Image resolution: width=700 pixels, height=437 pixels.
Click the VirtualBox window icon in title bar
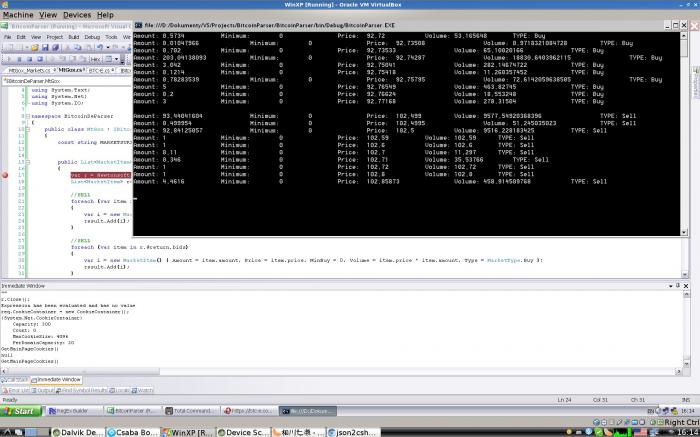pyautogui.click(x=4, y=4)
